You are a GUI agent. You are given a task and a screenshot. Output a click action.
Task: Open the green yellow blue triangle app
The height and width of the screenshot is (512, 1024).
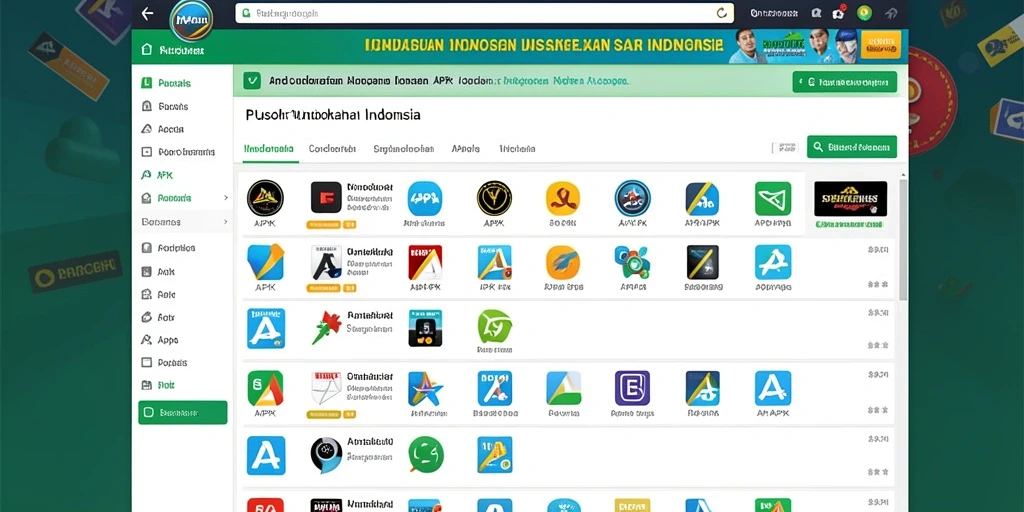coord(563,389)
